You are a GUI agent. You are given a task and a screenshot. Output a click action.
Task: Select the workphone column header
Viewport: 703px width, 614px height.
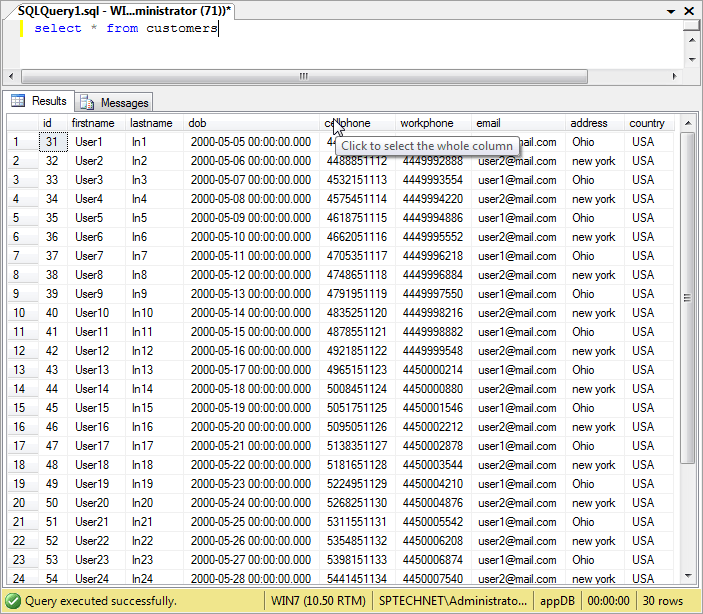(433, 123)
